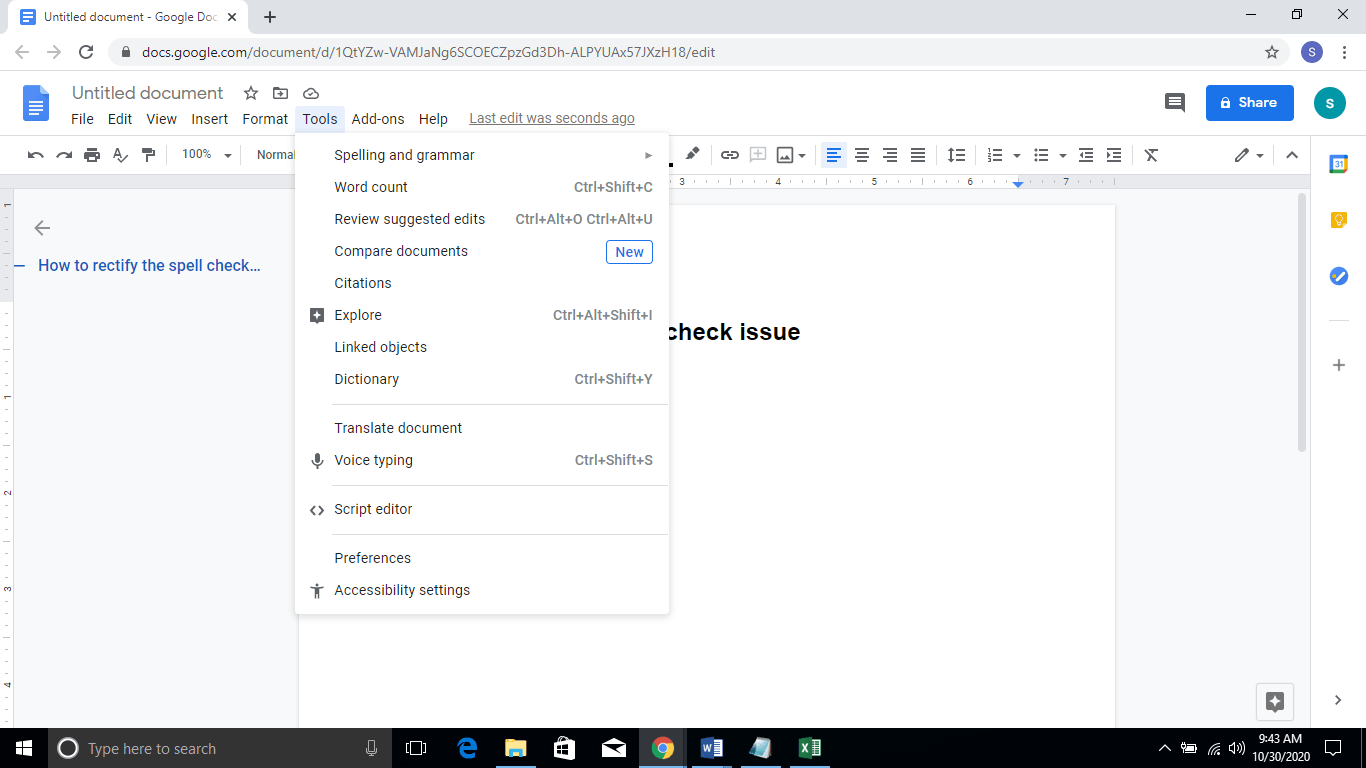This screenshot has height=768, width=1366.
Task: Open Google Keep in the side panel
Action: pyautogui.click(x=1338, y=219)
